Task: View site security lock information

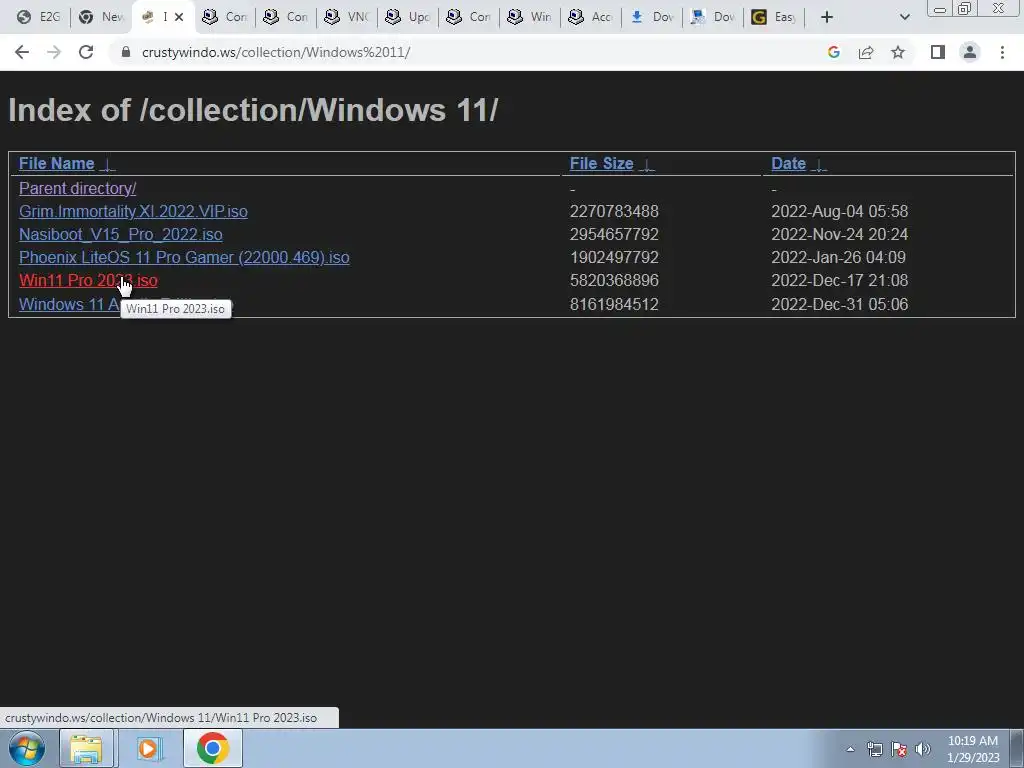Action: (x=126, y=52)
